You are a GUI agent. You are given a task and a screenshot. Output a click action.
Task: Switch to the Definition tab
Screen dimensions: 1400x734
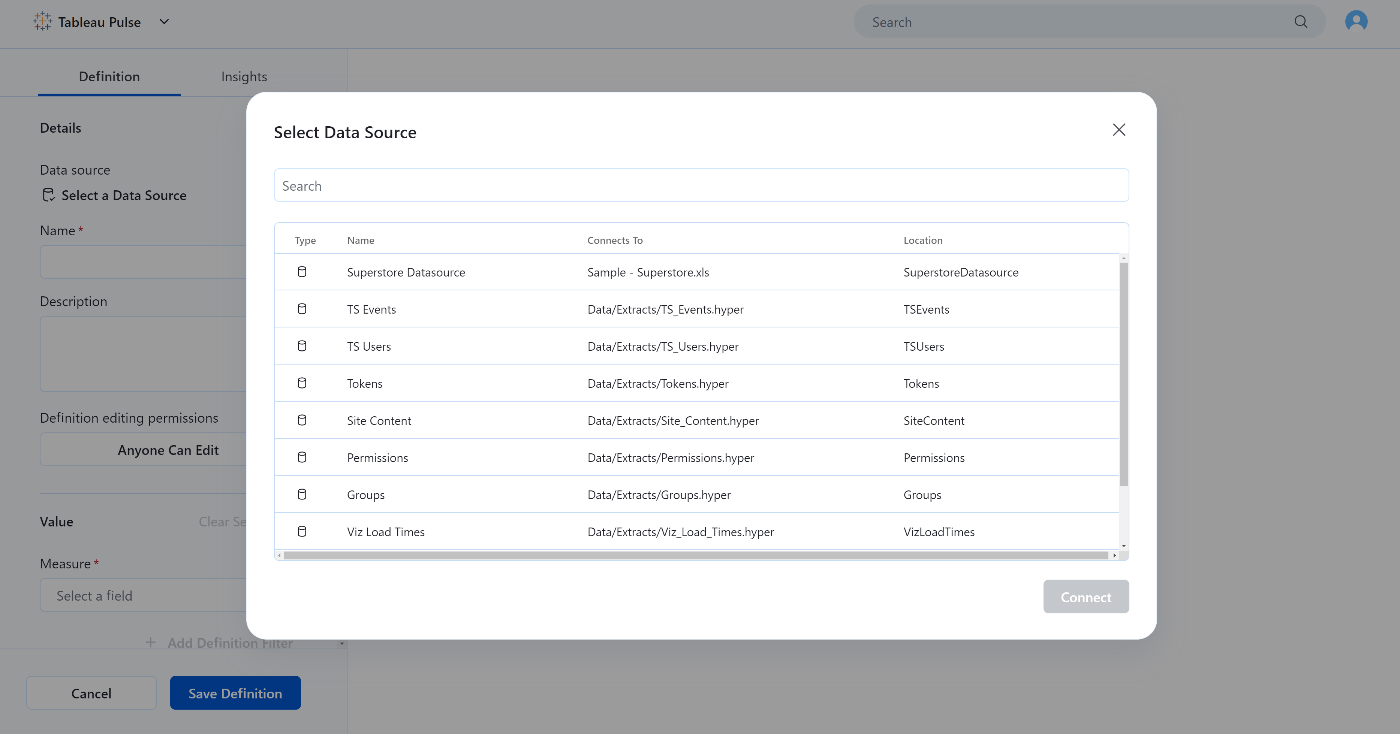point(109,76)
